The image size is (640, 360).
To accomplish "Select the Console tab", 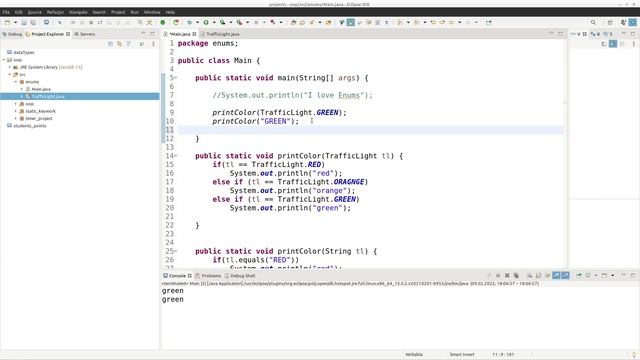I will [177, 276].
